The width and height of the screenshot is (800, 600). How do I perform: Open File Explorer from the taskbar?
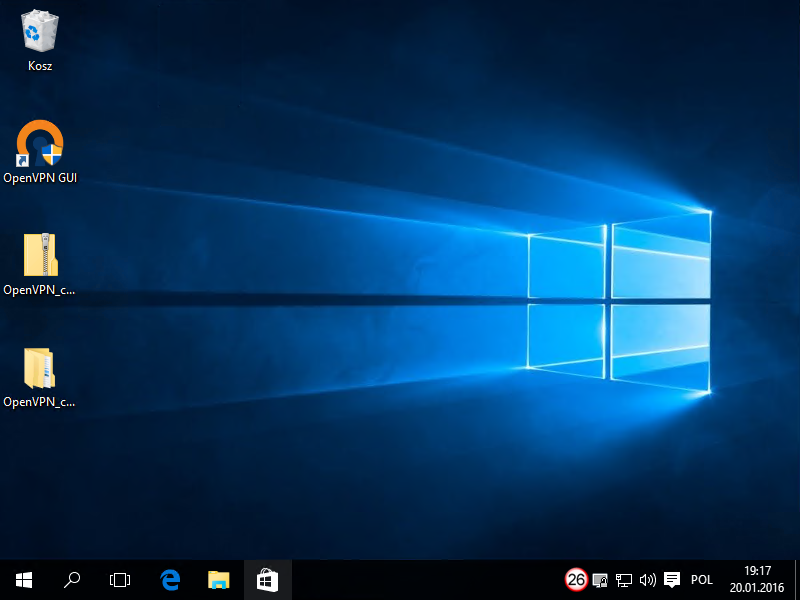click(x=218, y=580)
